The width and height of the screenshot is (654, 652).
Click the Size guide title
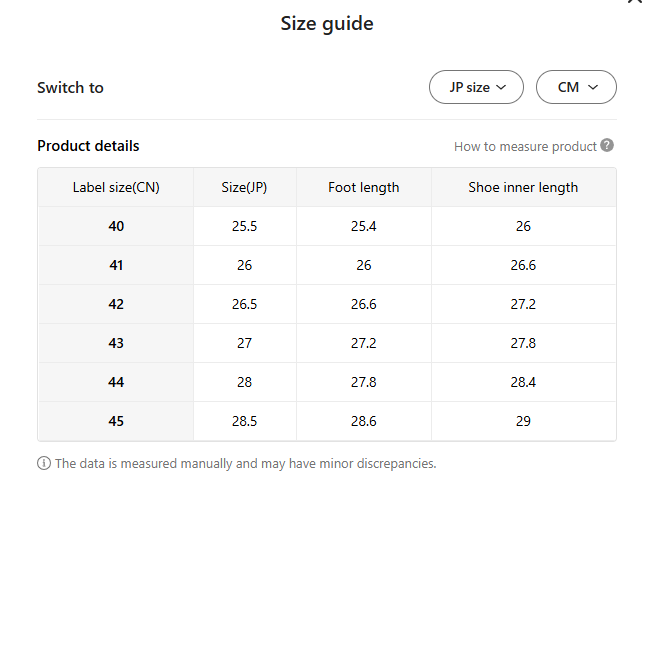click(327, 24)
